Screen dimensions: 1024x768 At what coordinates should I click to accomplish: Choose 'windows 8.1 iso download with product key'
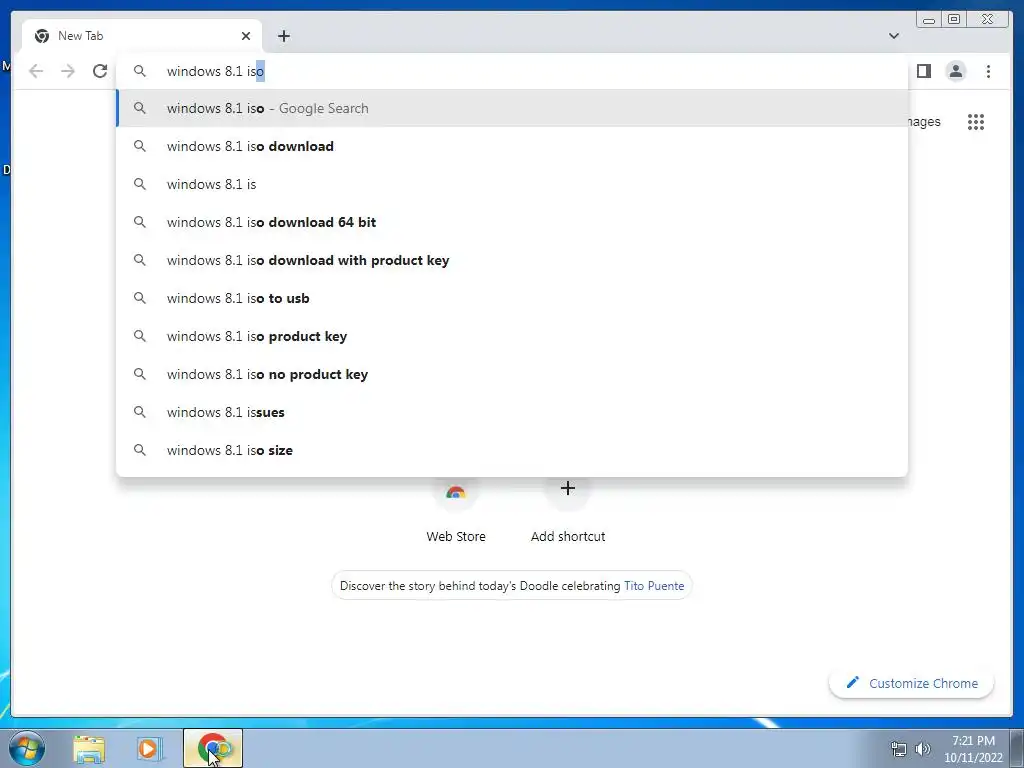pyautogui.click(x=512, y=260)
